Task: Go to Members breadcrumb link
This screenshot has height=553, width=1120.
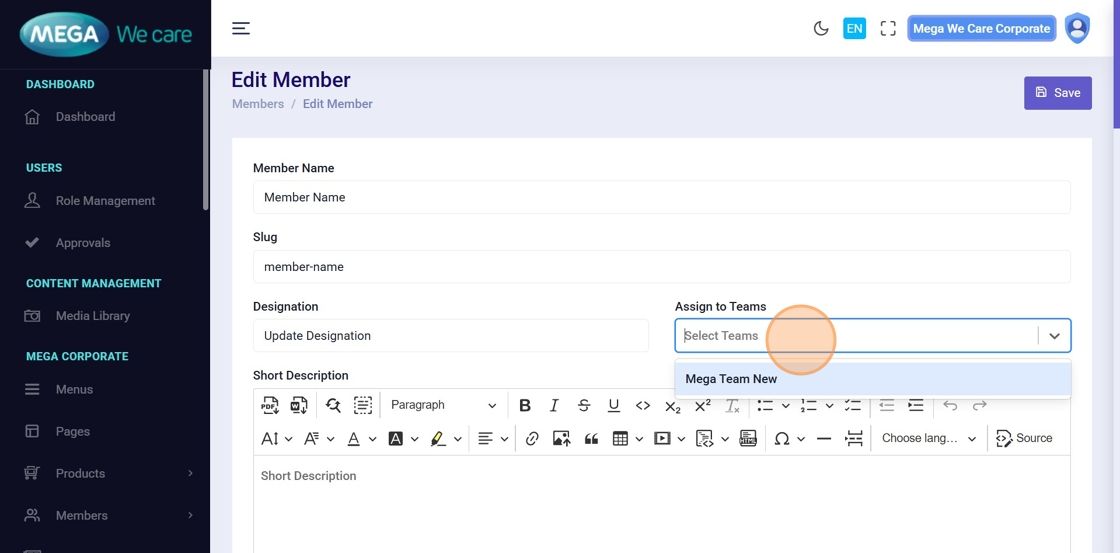Action: click(x=258, y=104)
